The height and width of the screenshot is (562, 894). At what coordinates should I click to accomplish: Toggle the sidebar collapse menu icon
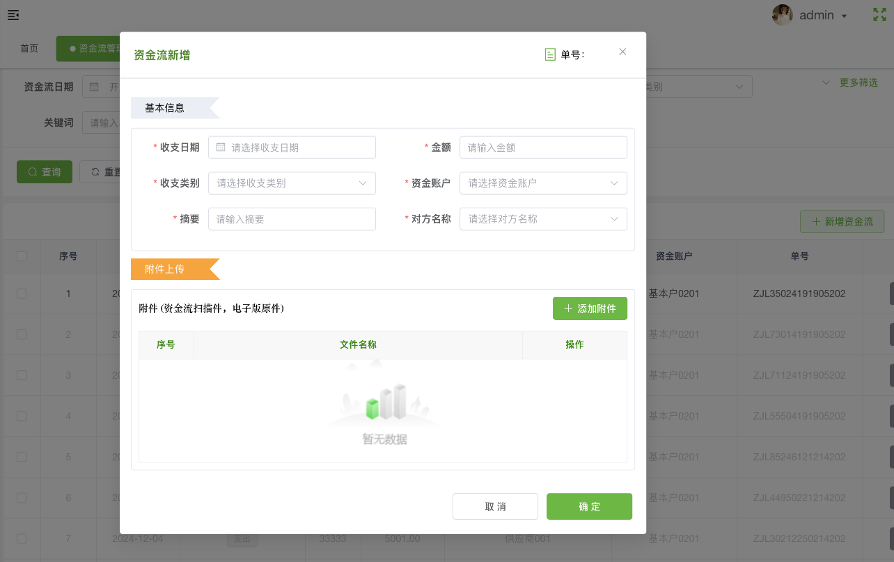14,15
